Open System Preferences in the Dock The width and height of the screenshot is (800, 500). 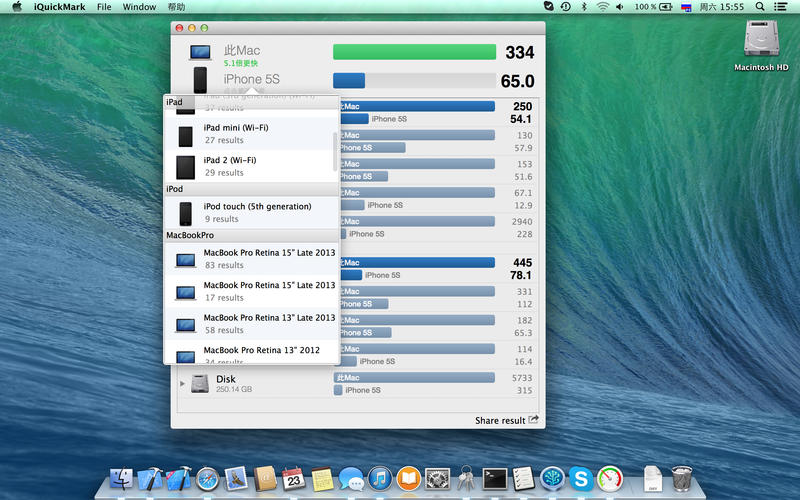coord(437,479)
